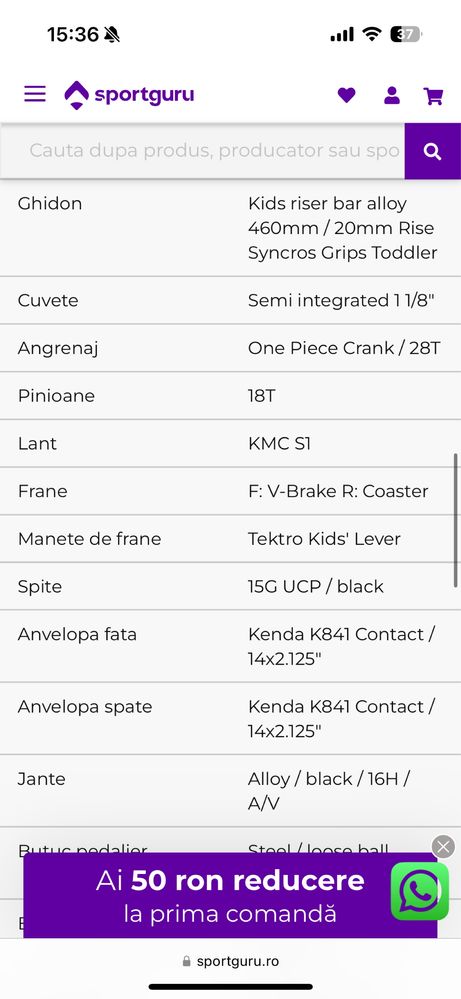Open the wishlist heart icon
Screen dimensions: 461x999
pyautogui.click(x=346, y=96)
